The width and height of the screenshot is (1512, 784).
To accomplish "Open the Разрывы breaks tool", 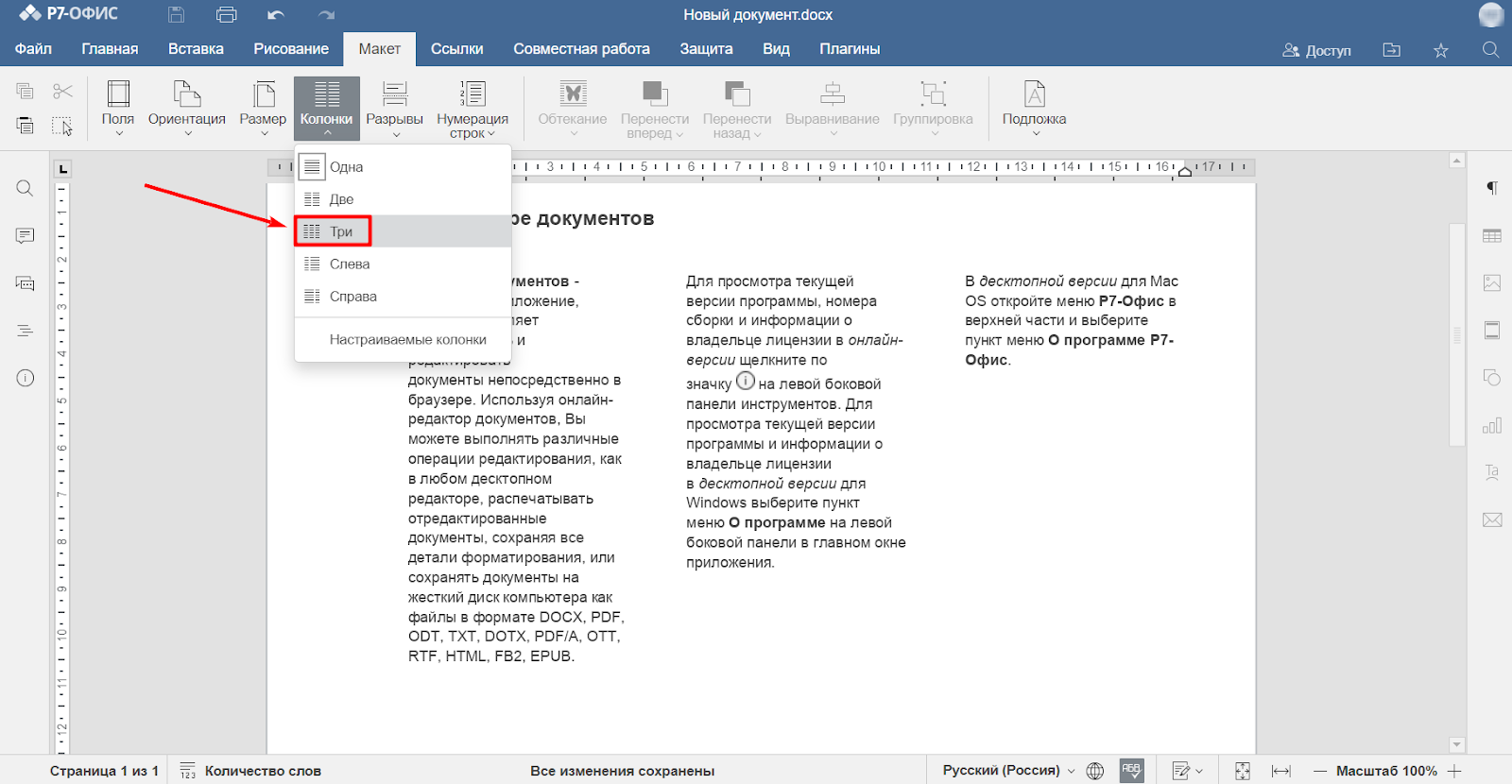I will pyautogui.click(x=394, y=108).
